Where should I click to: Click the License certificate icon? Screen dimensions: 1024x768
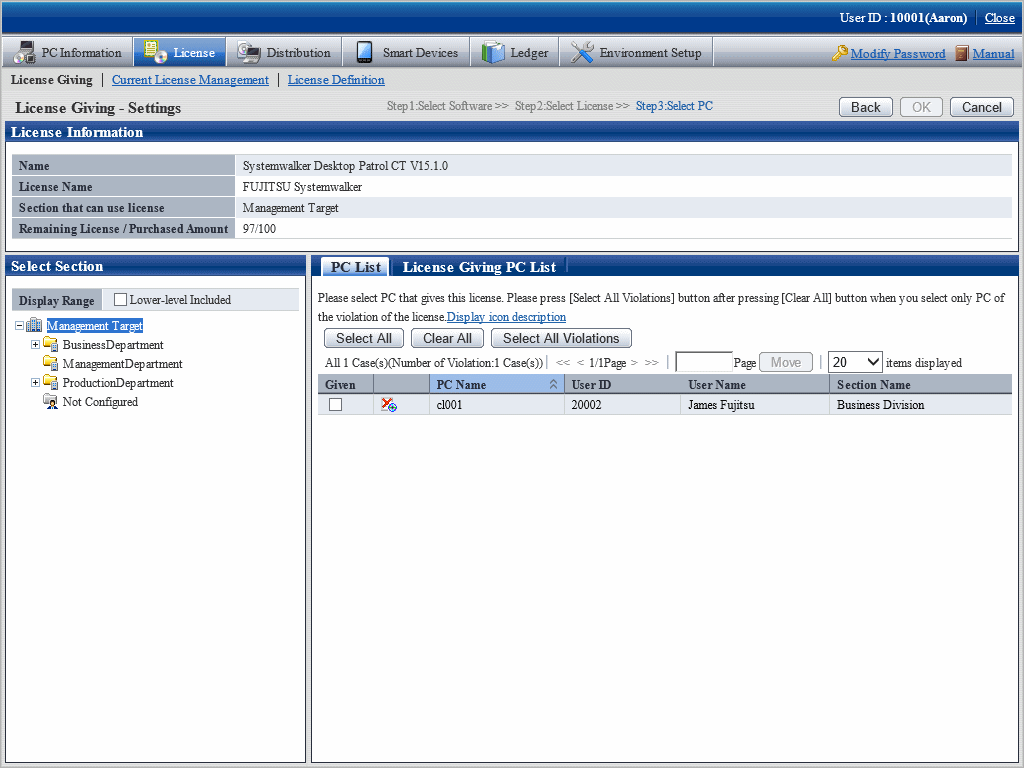click(155, 52)
